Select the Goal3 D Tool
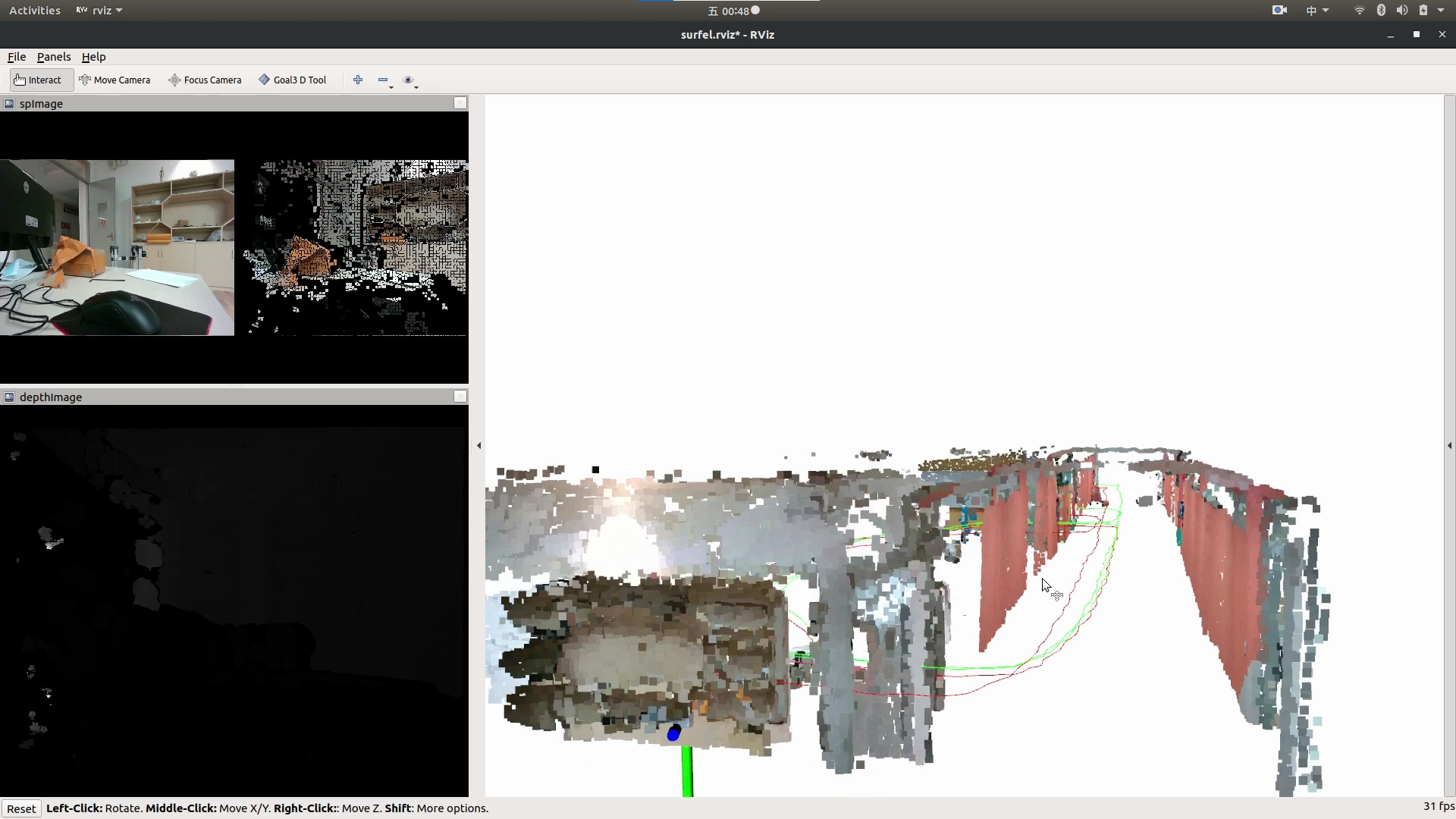The width and height of the screenshot is (1456, 819). [x=293, y=80]
